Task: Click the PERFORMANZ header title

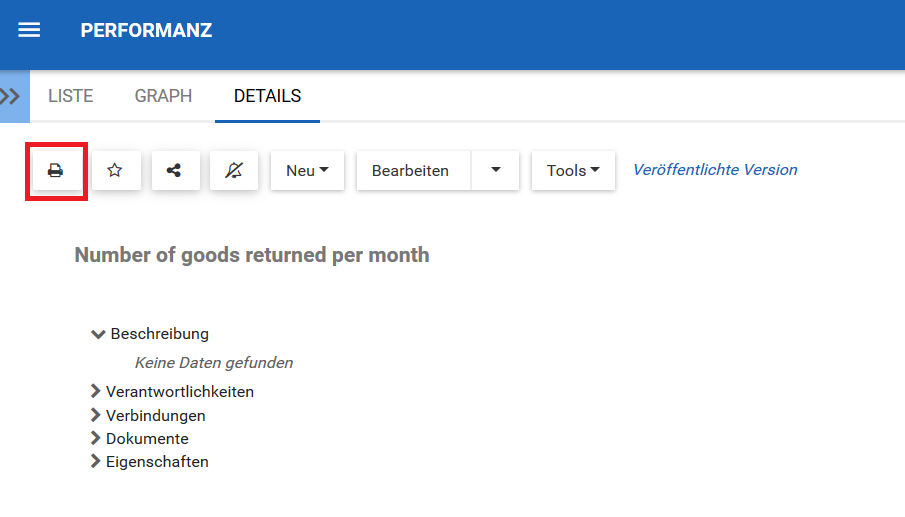Action: (x=146, y=30)
